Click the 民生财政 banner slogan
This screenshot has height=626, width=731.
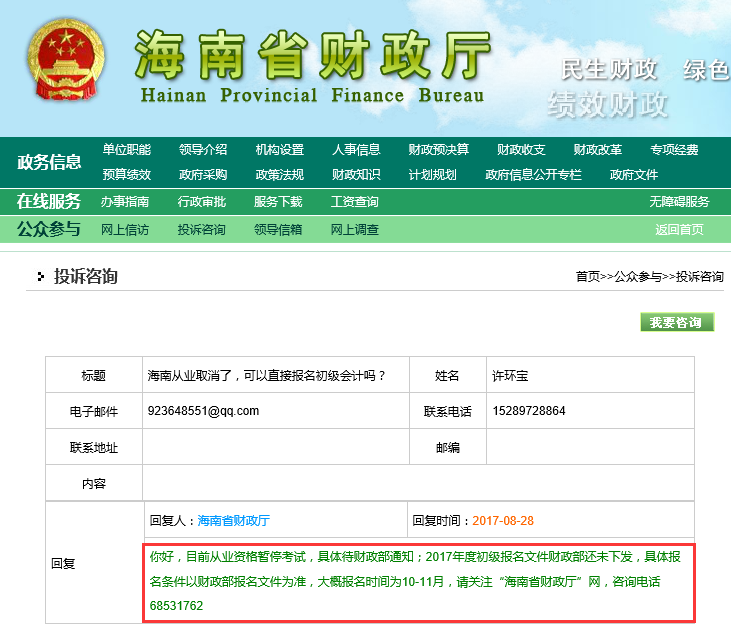(x=608, y=69)
